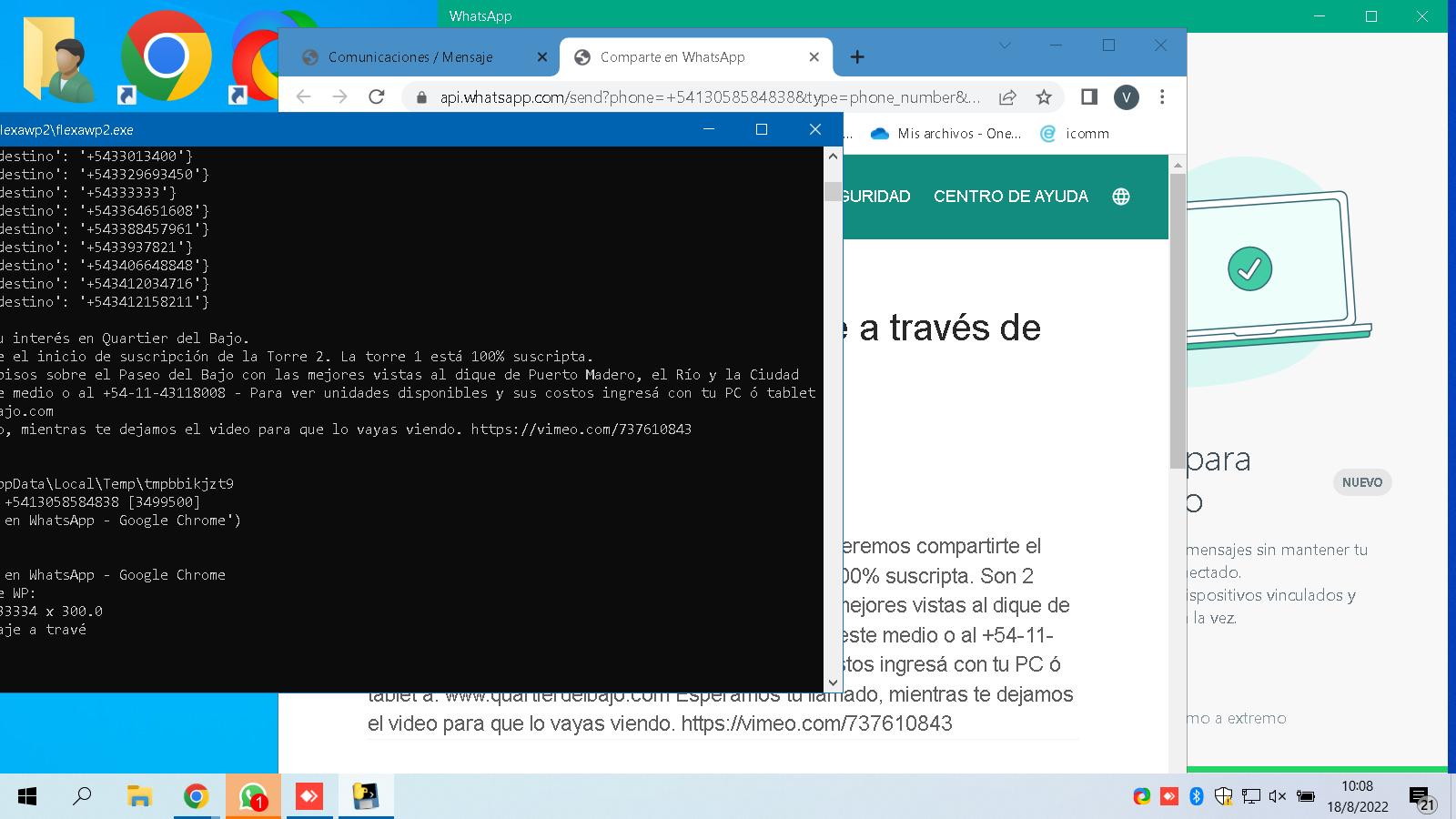
Task: Close the Comparte en WhatsApp tab
Action: point(814,56)
